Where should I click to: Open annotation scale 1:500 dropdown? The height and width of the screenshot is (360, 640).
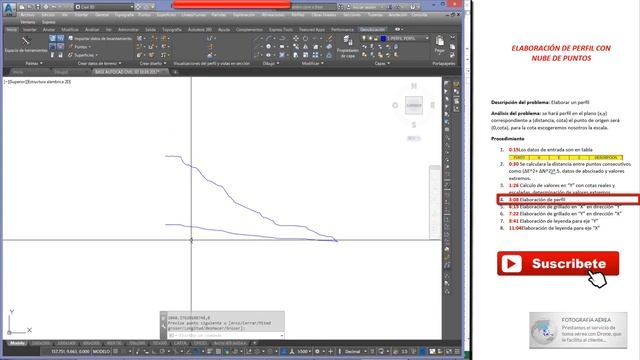[304, 351]
